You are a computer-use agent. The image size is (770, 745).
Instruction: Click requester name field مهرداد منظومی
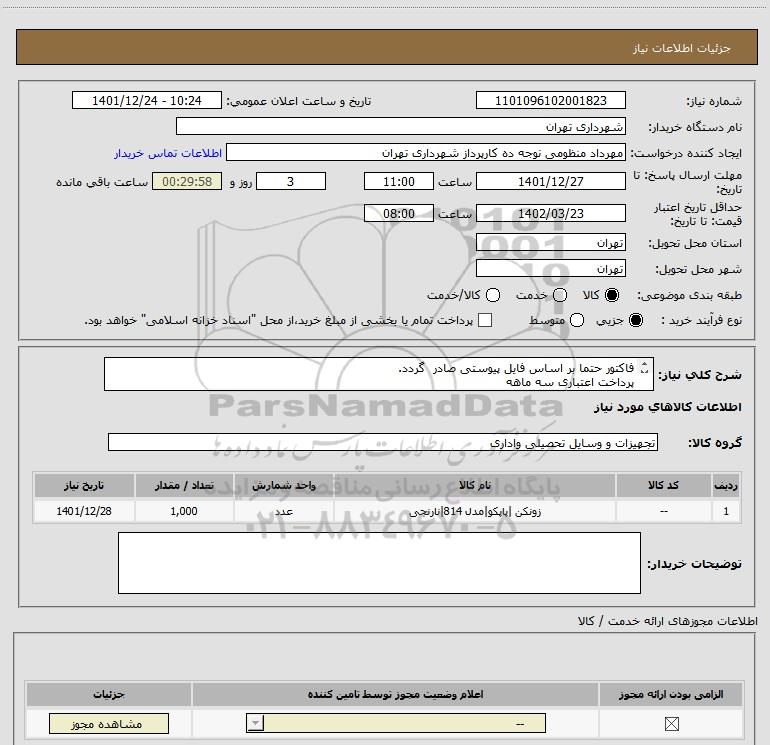tap(426, 152)
